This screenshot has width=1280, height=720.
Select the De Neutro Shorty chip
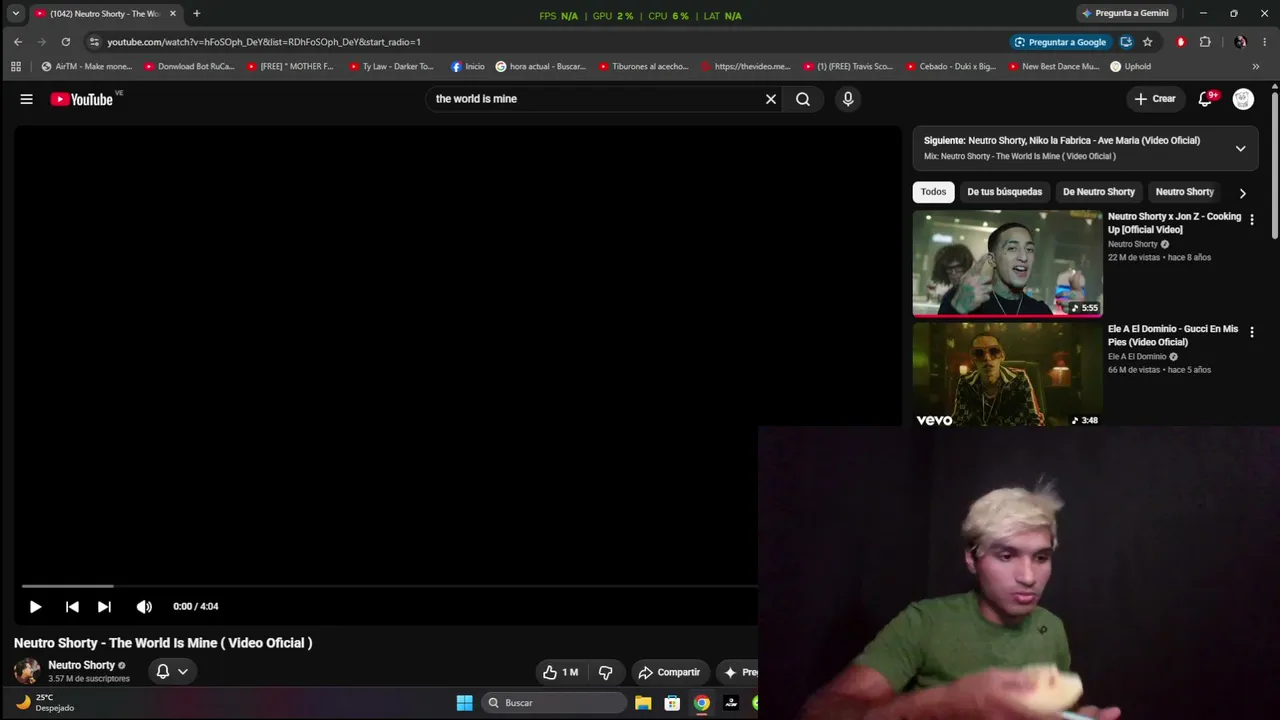tap(1099, 192)
